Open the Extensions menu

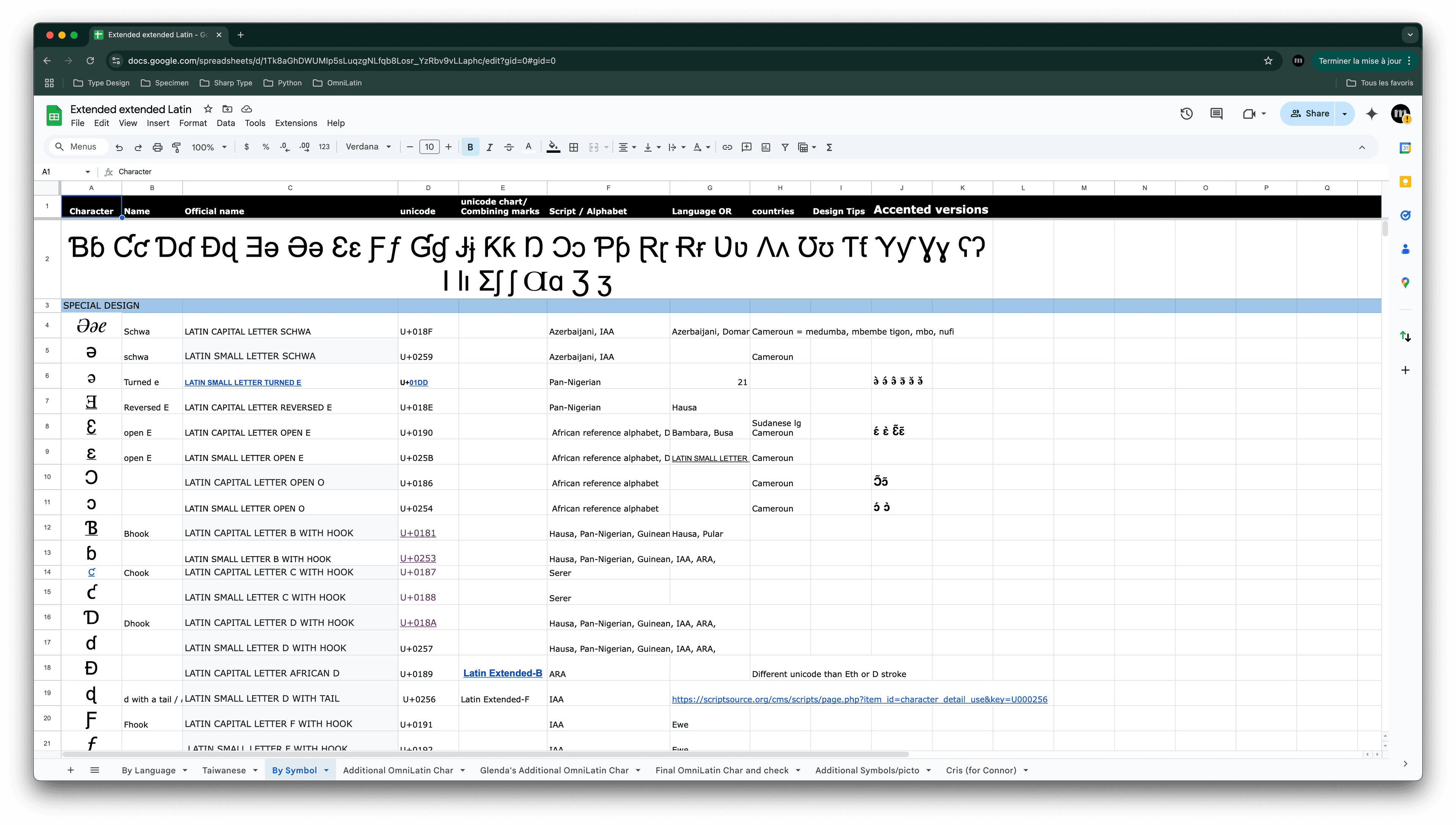296,123
